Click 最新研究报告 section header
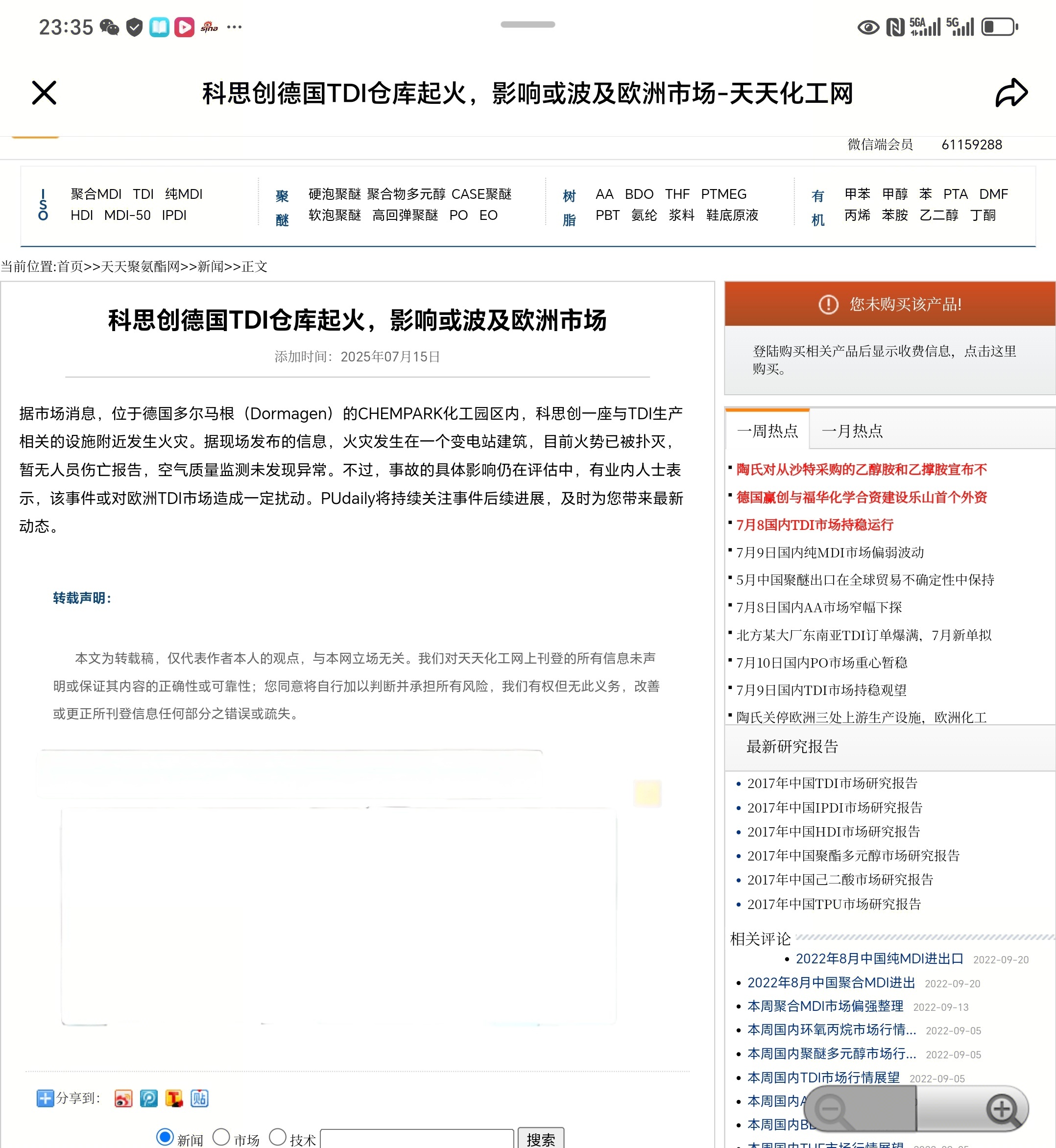1056x1148 pixels. click(x=792, y=747)
